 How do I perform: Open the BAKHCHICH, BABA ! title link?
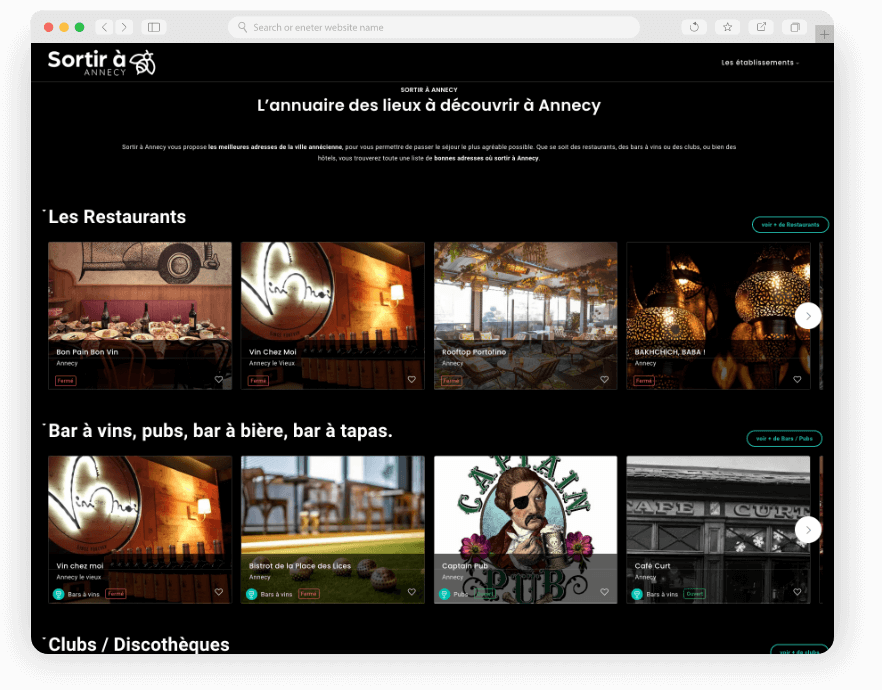pos(670,352)
